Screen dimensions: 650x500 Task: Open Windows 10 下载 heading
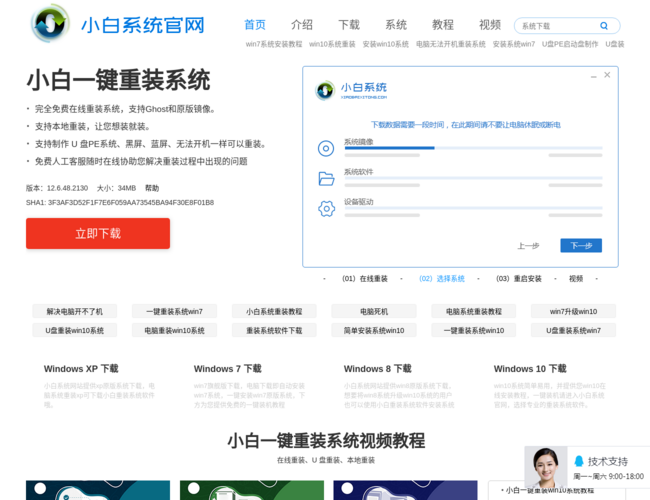point(530,369)
